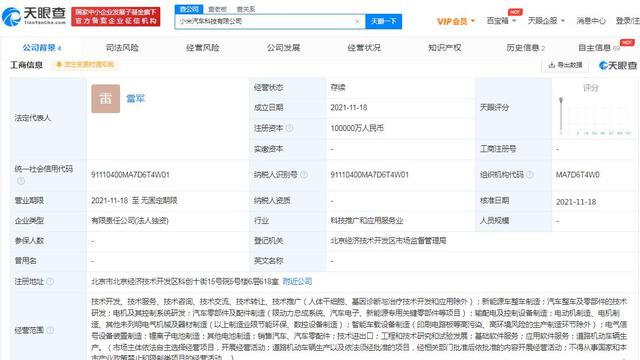Click the info icon next to 经营范围
This screenshot has height=360, width=640.
point(50,330)
